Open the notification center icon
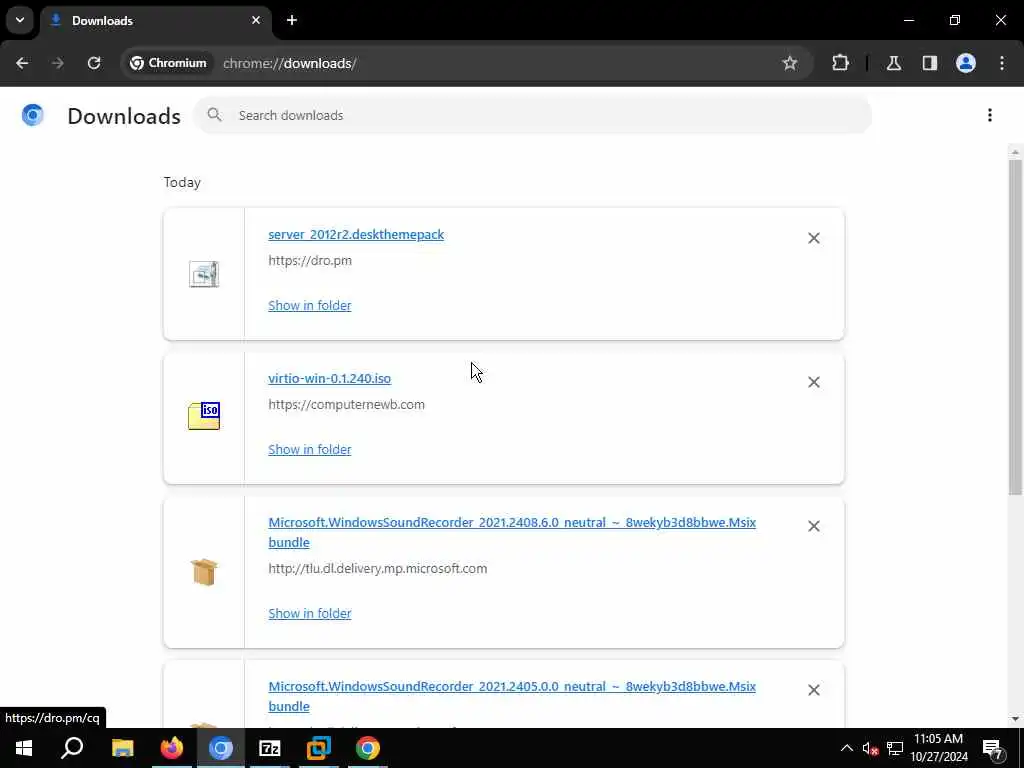This screenshot has height=768, width=1024. tap(992, 748)
